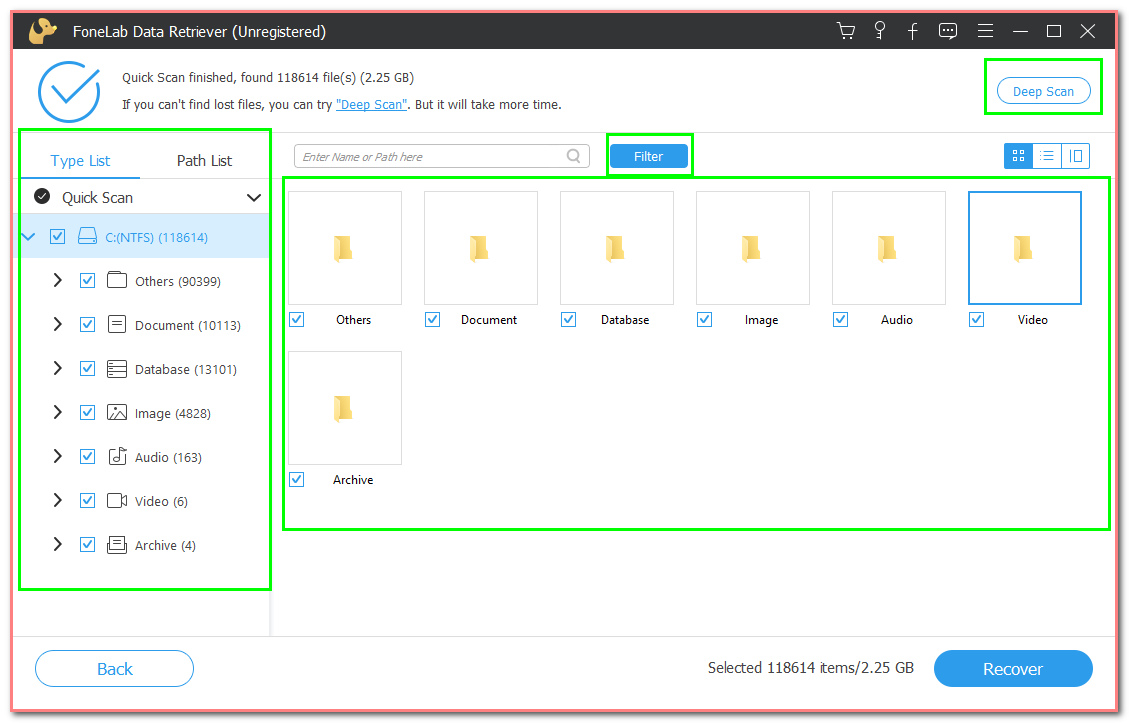
Task: Uncheck Archive (4) checkbox in tree
Action: tap(87, 544)
